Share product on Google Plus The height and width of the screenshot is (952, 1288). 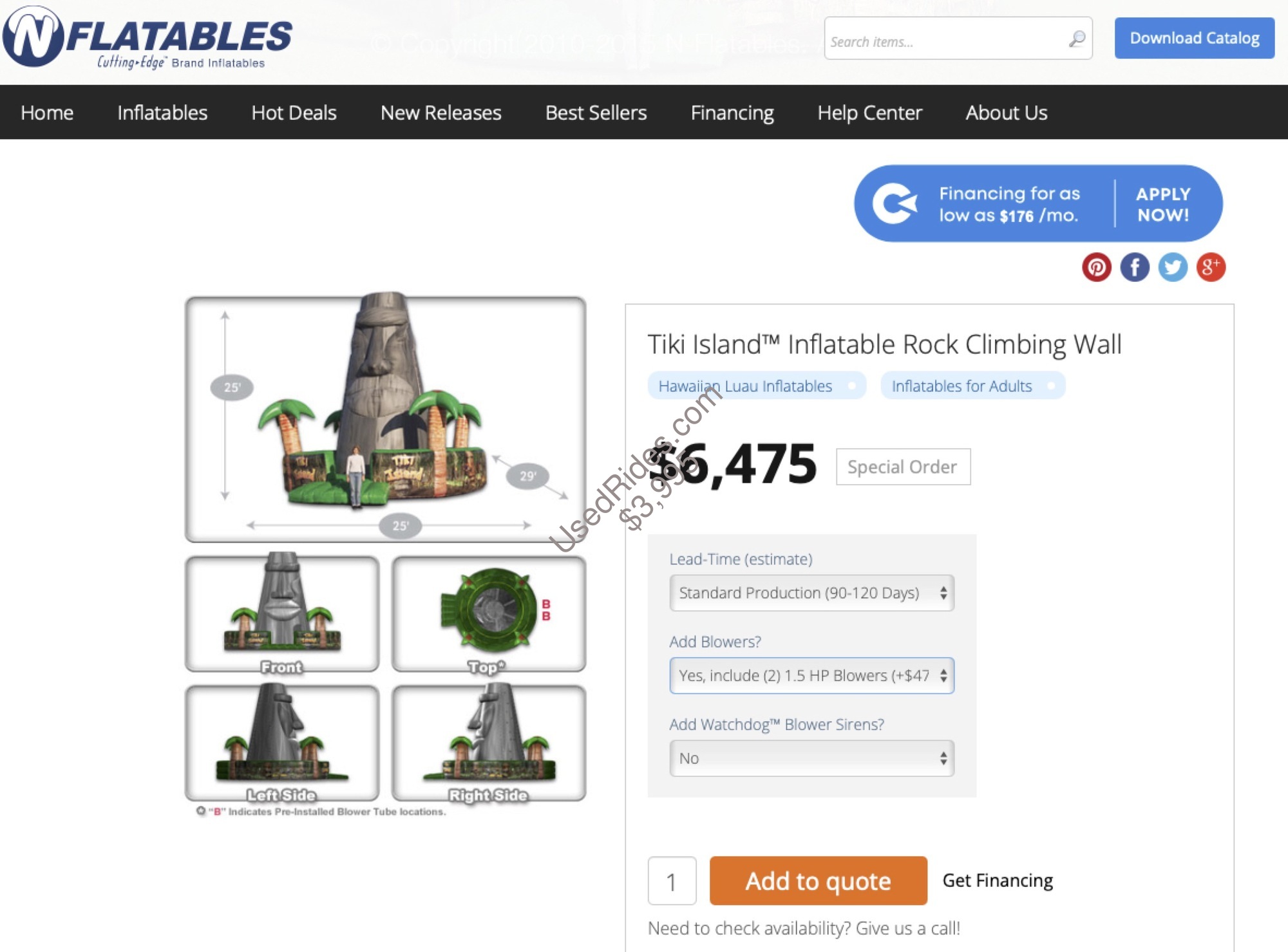[x=1211, y=266]
